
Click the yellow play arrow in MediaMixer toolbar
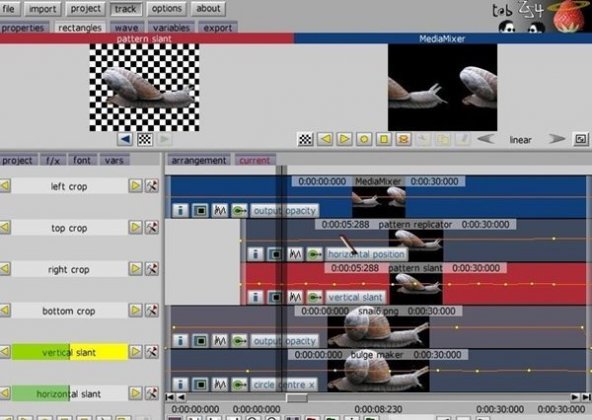point(344,139)
